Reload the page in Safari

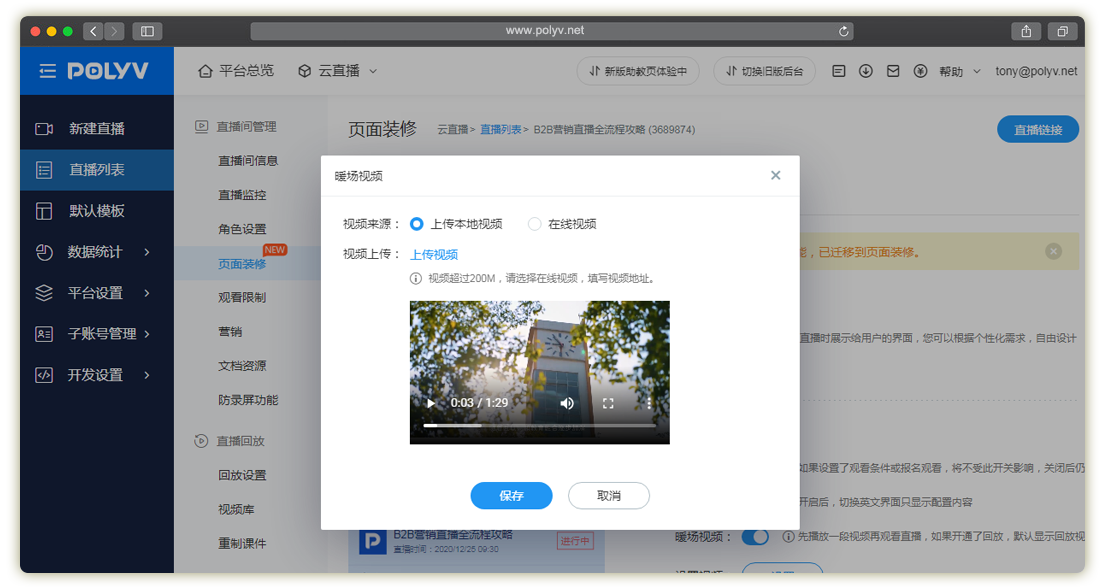[845, 31]
